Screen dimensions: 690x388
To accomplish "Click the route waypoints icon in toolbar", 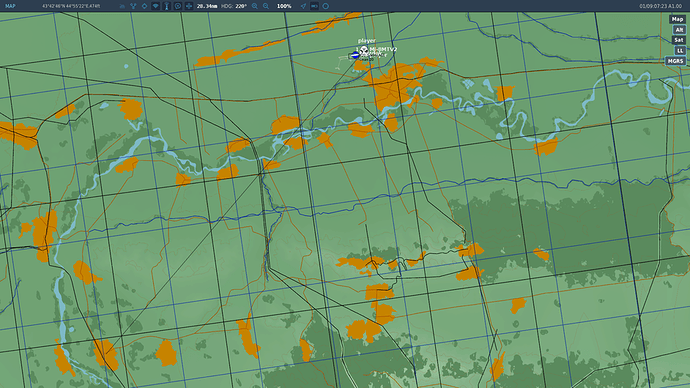I will pos(133,6).
